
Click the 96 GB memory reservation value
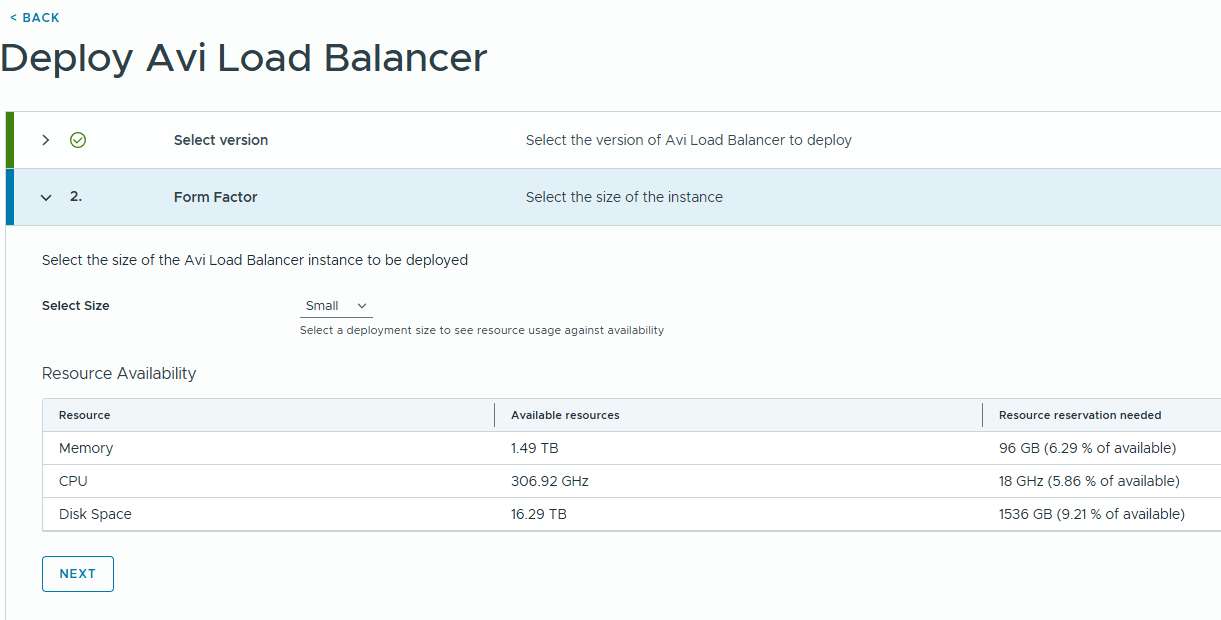1087,448
